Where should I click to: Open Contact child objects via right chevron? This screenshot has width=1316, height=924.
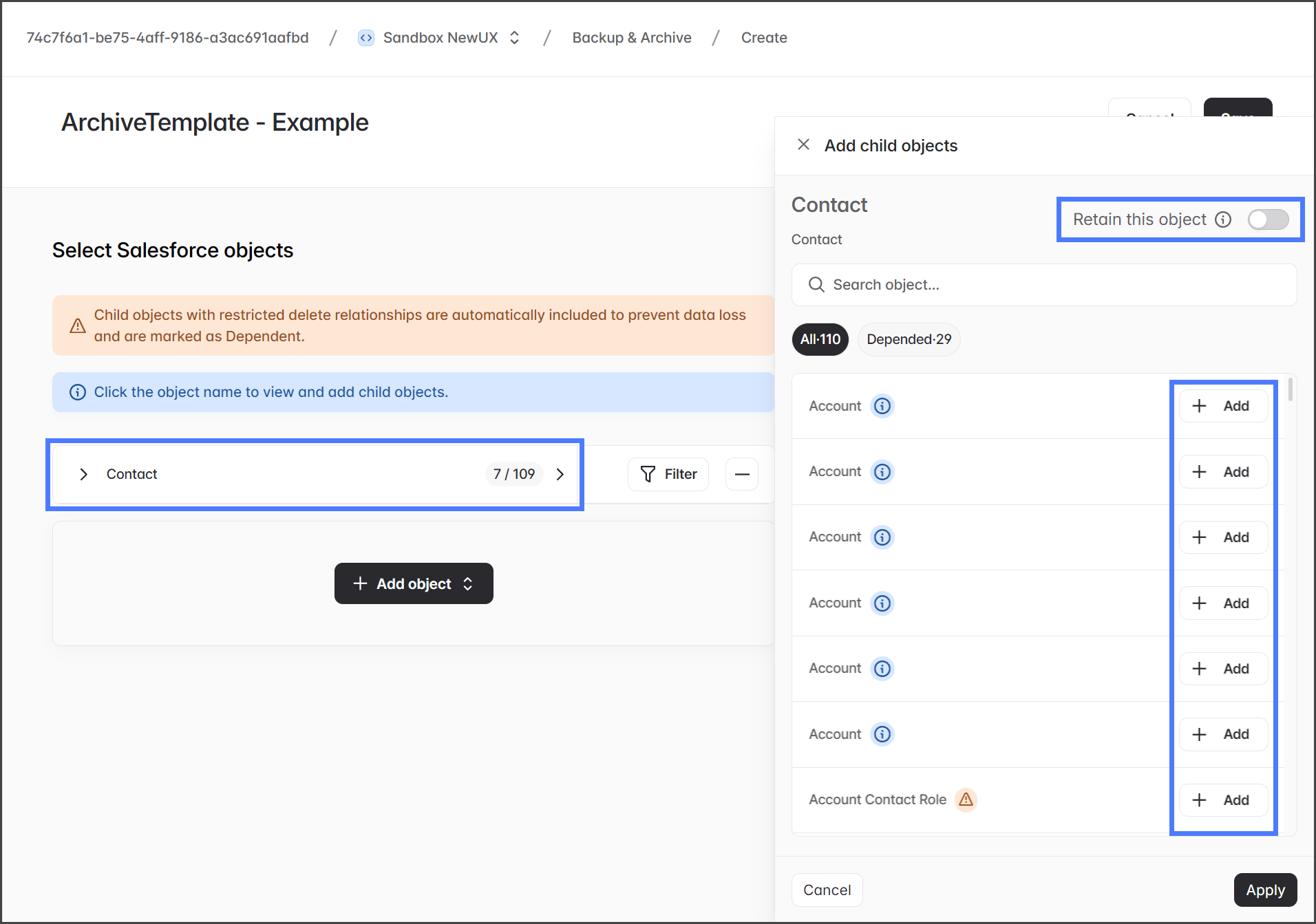560,474
